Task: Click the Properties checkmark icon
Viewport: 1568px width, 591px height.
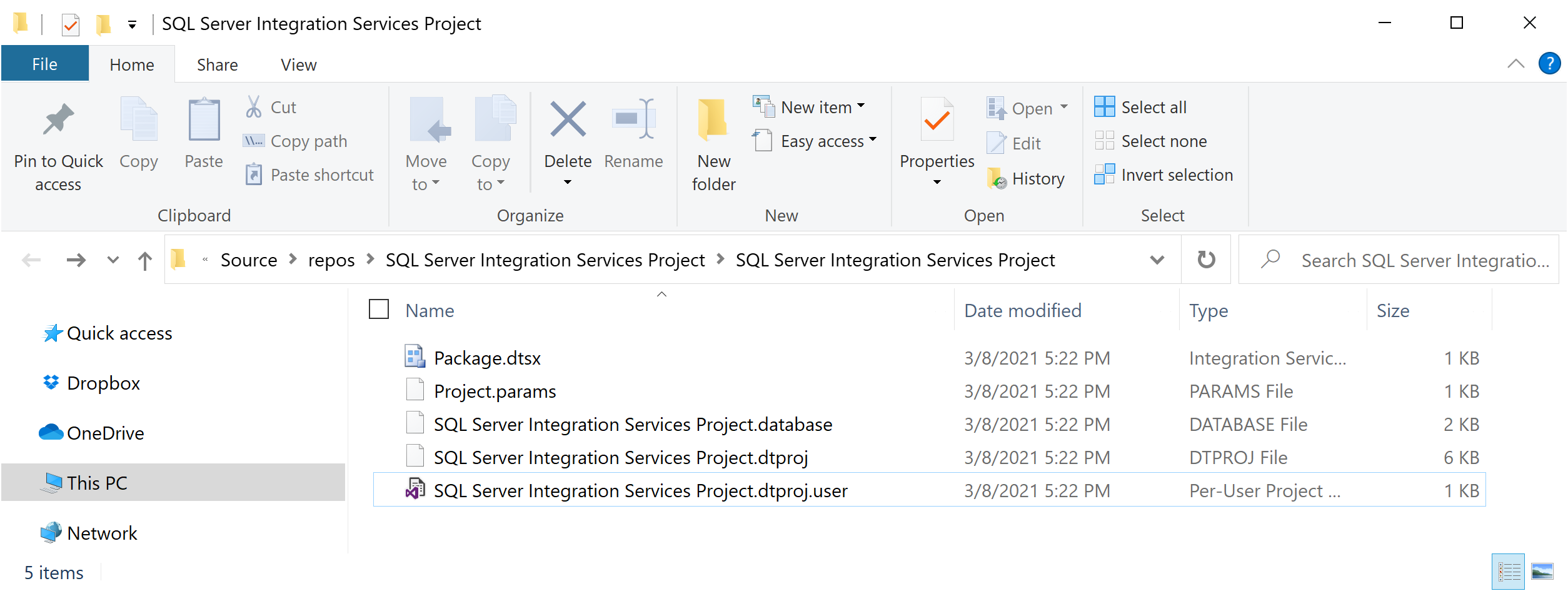Action: point(937,119)
